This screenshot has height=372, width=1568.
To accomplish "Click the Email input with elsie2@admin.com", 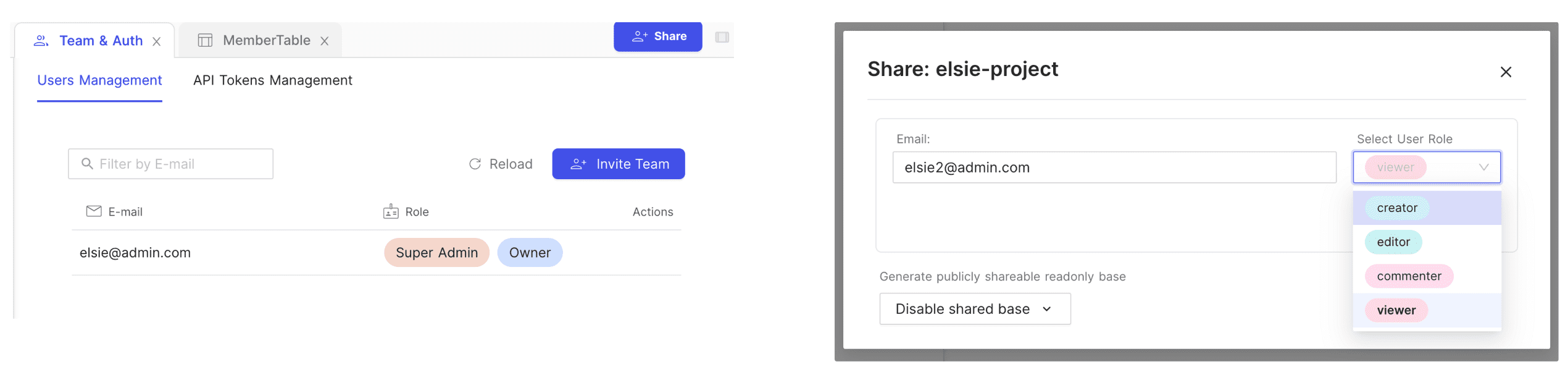I will tap(1114, 167).
